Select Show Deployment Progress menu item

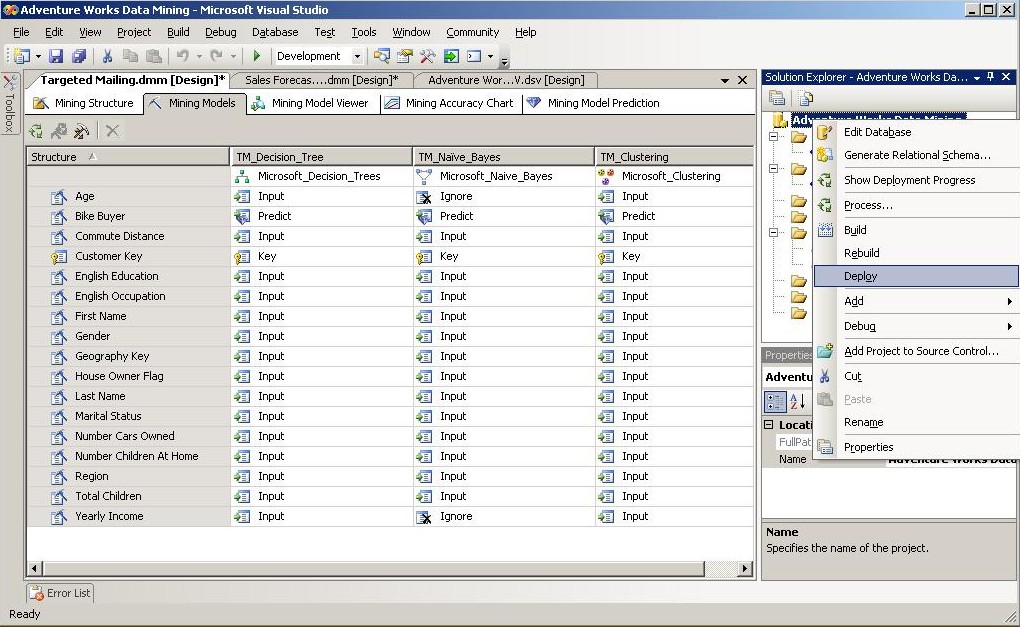tap(917, 180)
